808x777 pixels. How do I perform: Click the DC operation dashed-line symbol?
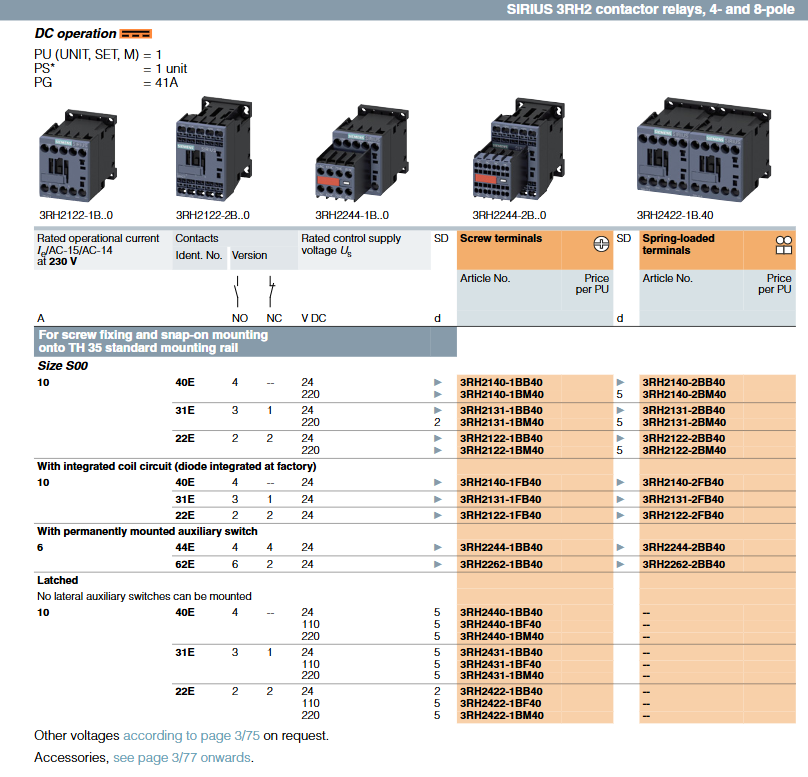(135, 34)
